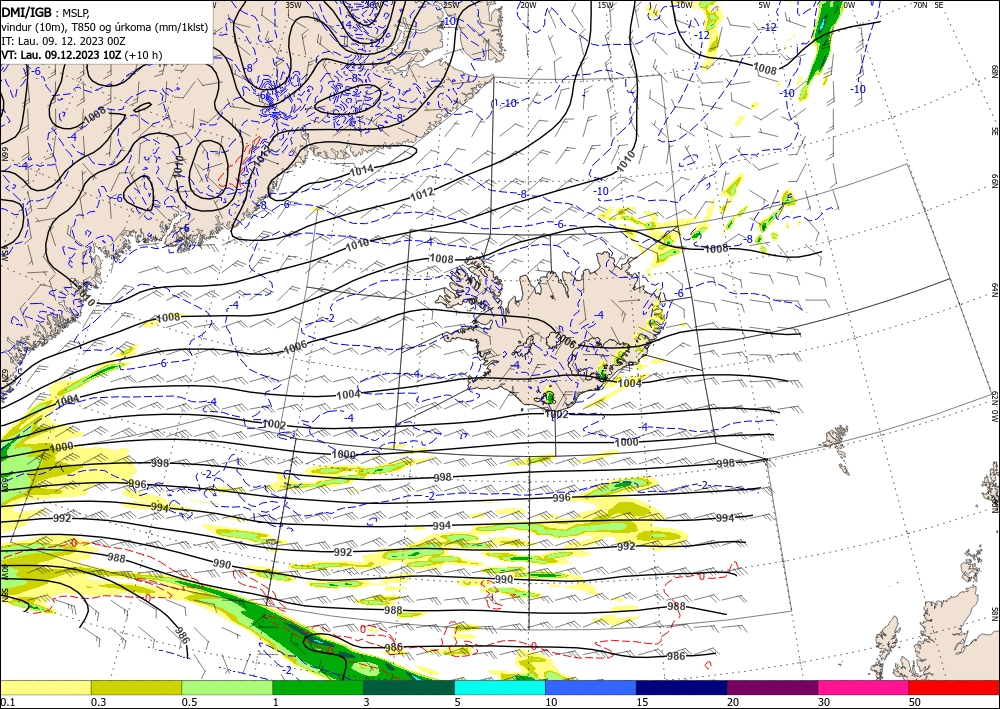
Task: Click the '15W' longitude label
Action: tap(606, 5)
